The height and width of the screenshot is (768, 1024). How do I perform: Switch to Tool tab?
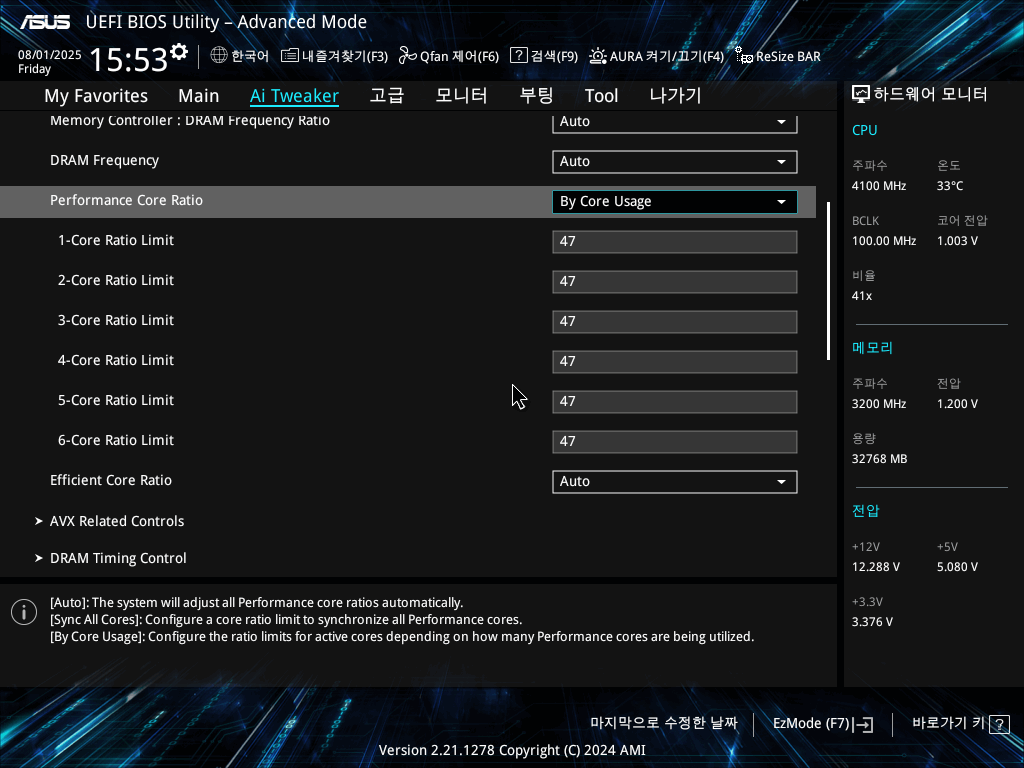click(x=601, y=96)
